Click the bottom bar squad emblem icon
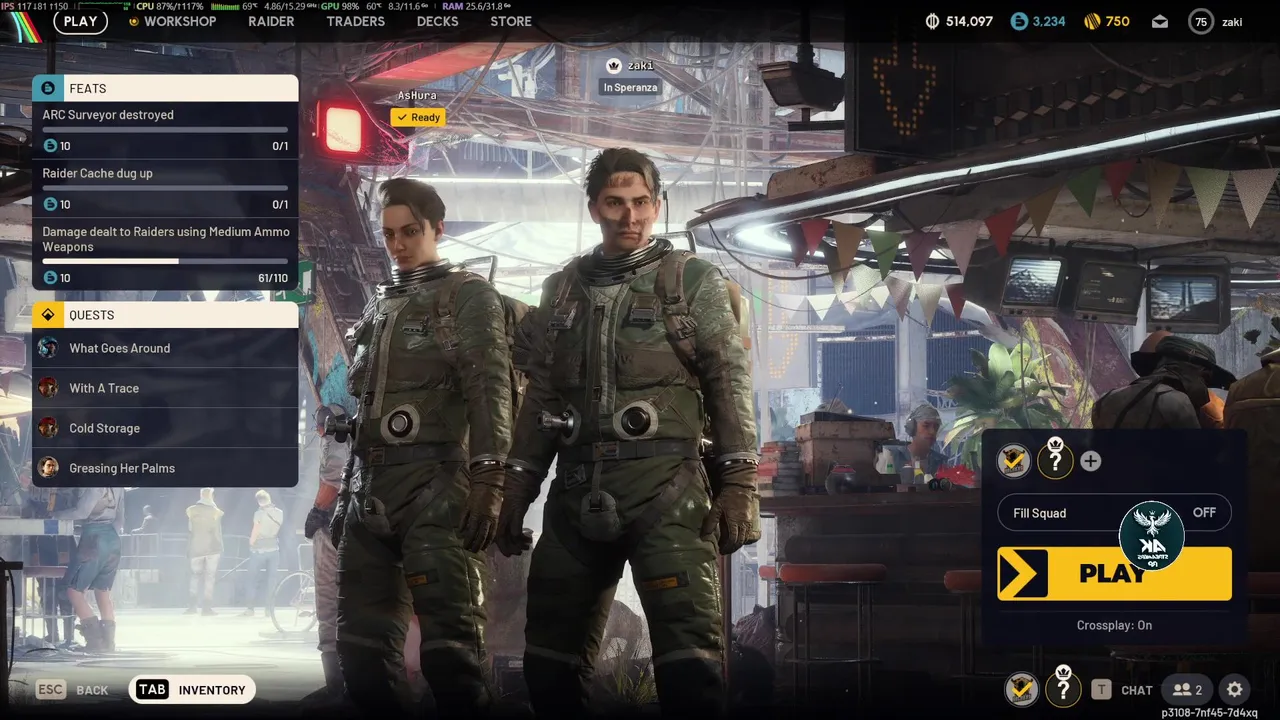The image size is (1280, 720). [x=1021, y=689]
